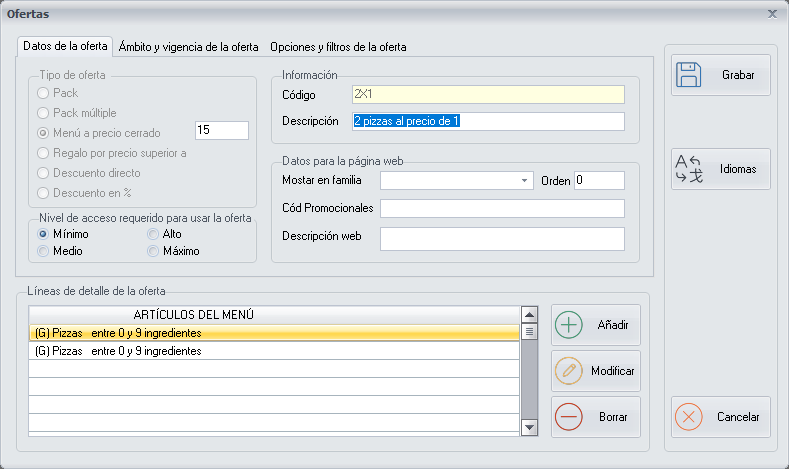Focus the Cód Promocionales input field
Image resolution: width=789 pixels, height=469 pixels.
point(501,208)
